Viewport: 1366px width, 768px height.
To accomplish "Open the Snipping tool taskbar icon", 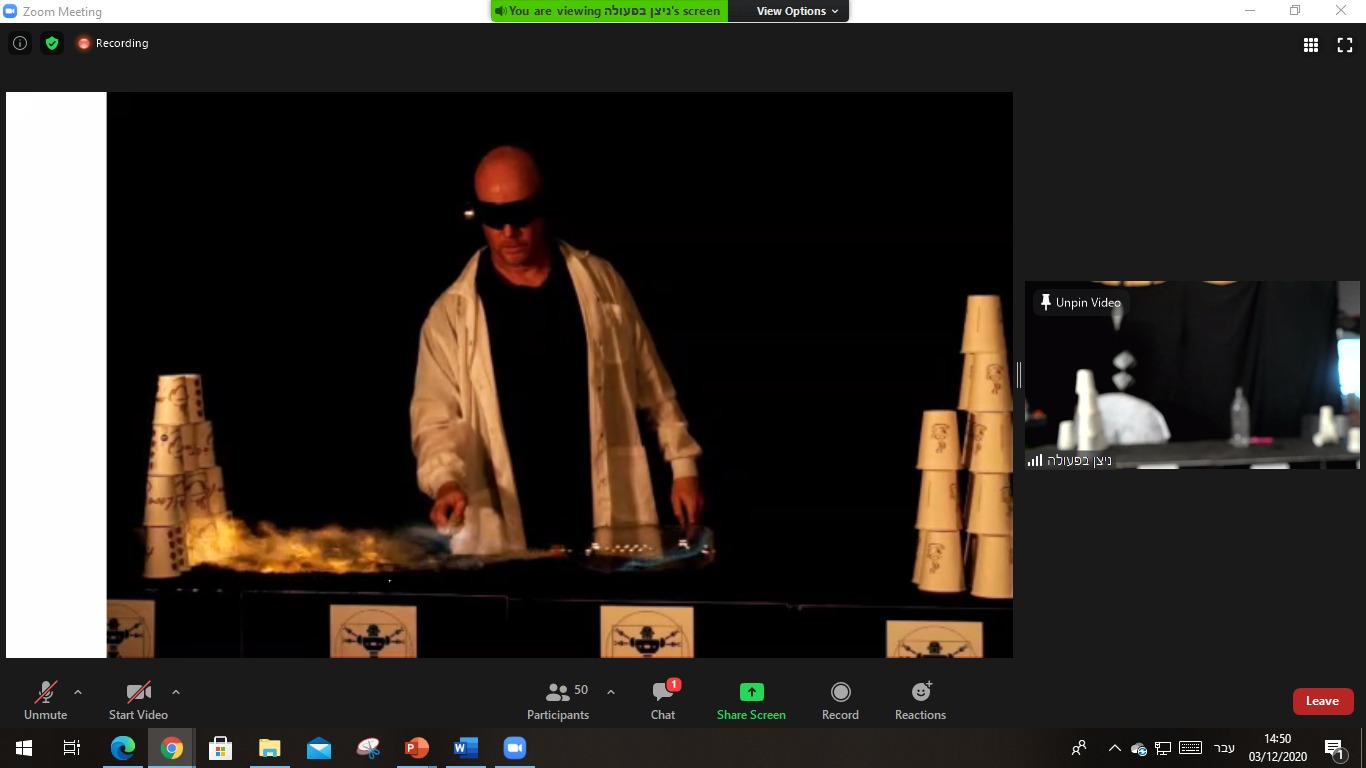I will [368, 748].
